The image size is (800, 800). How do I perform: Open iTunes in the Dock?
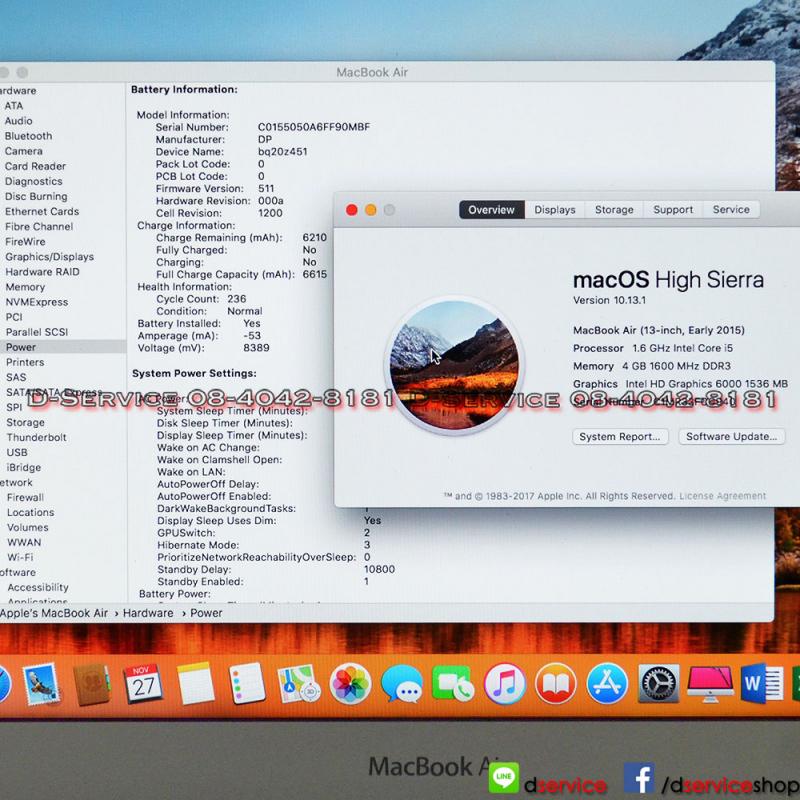coord(505,684)
